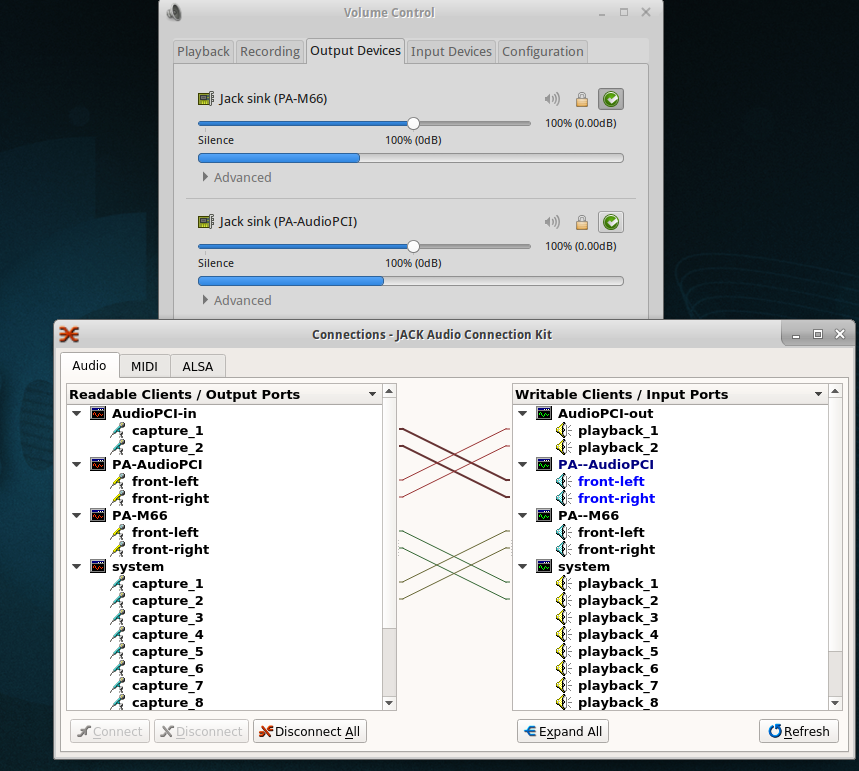Click the JACK Connections window logo icon
This screenshot has height=771, width=859.
(69, 334)
